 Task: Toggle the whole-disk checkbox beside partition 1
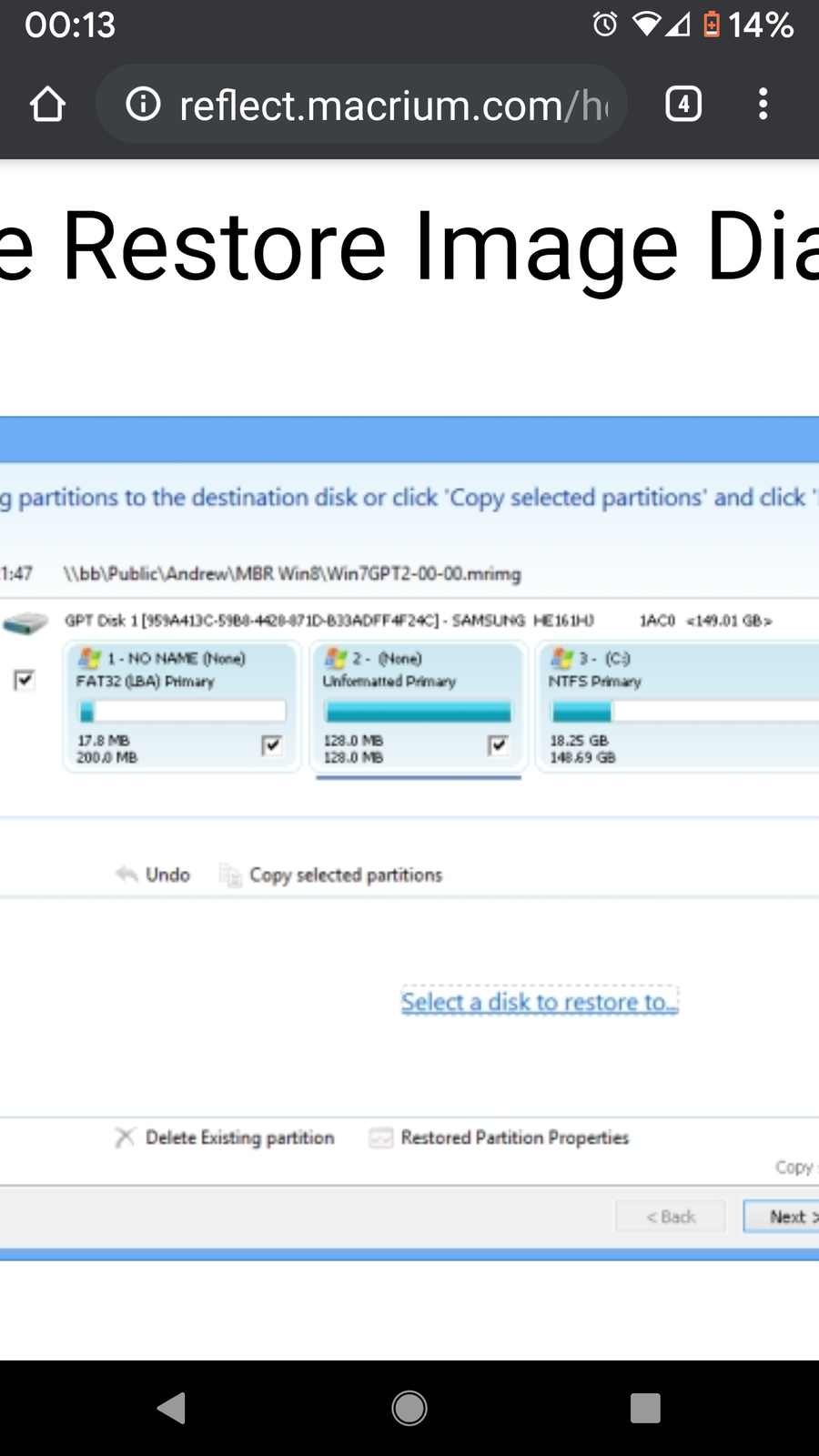coord(25,680)
